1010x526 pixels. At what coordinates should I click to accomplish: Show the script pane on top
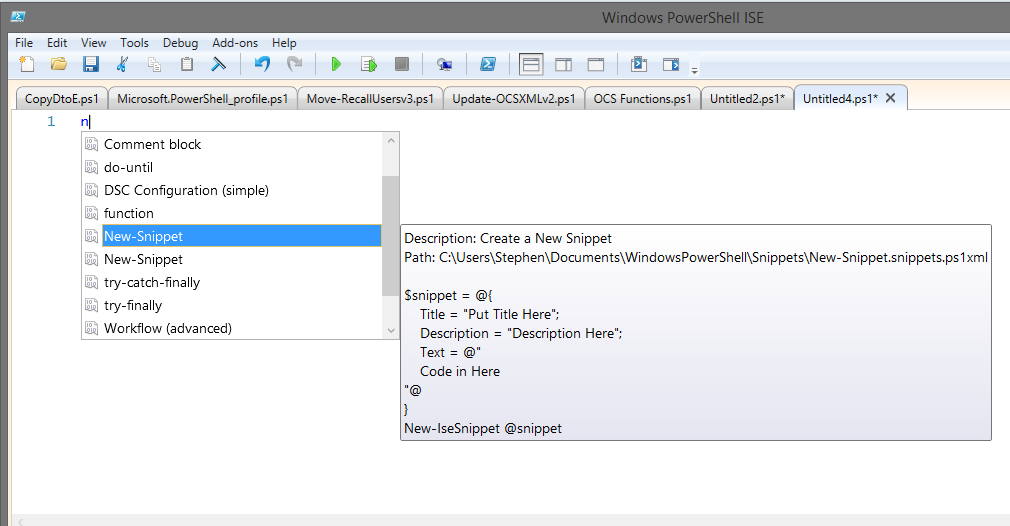coord(531,64)
